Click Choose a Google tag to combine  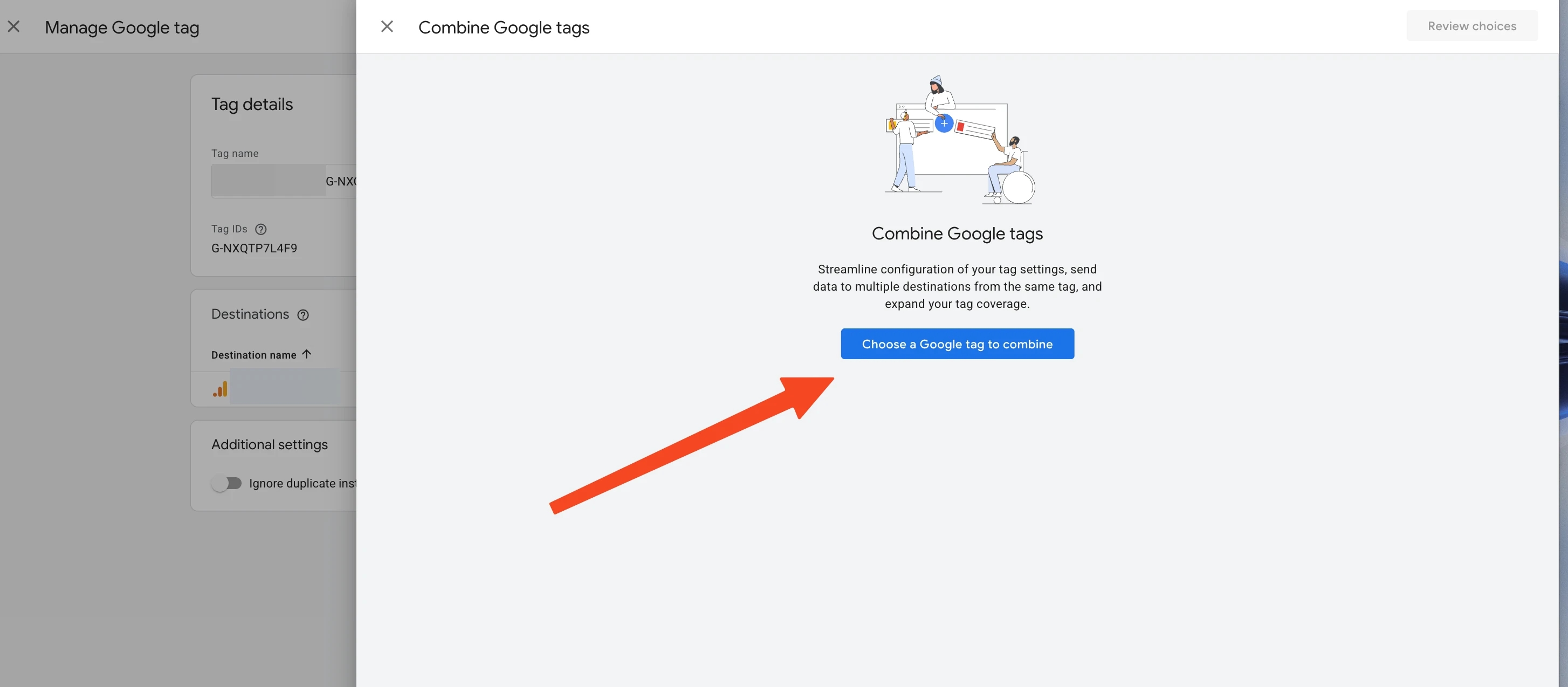pos(957,344)
